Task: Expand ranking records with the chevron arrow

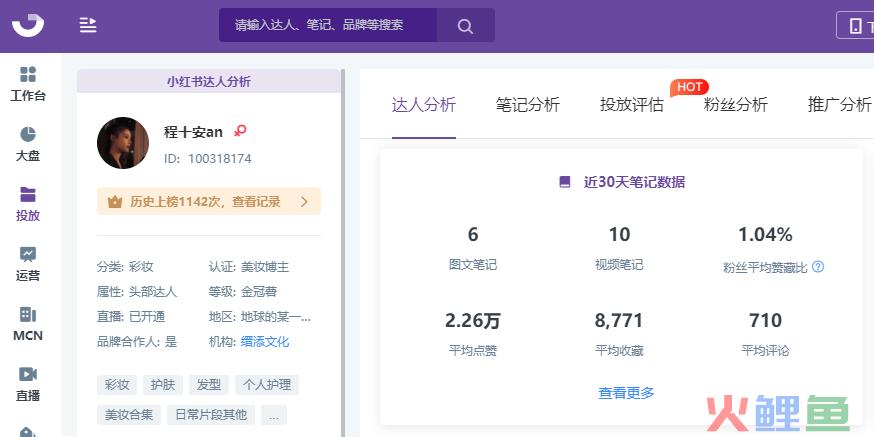Action: point(304,202)
